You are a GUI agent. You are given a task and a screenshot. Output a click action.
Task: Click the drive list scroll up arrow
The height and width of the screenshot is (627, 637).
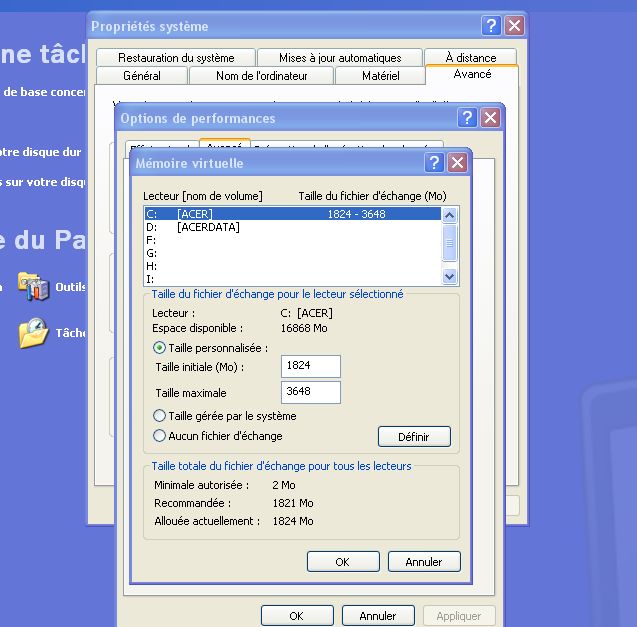click(x=449, y=215)
